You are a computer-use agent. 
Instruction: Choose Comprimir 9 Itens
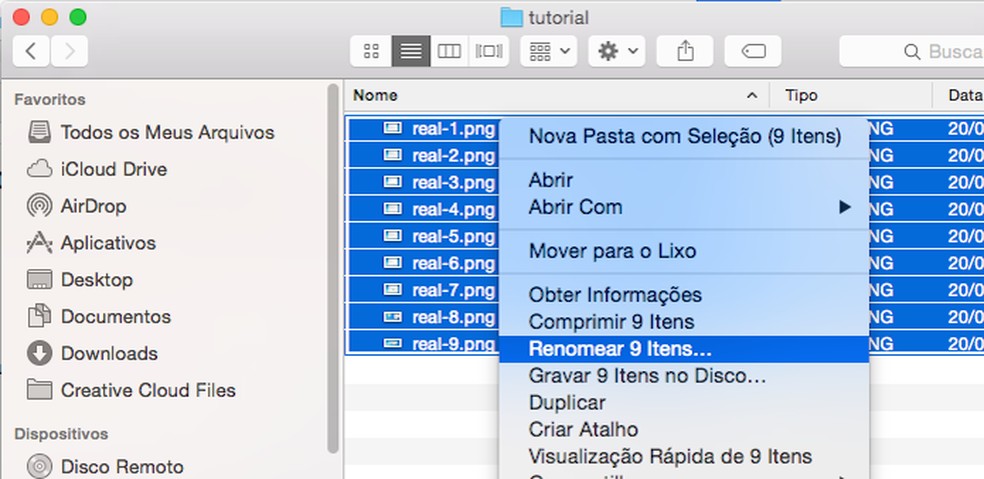click(684, 322)
